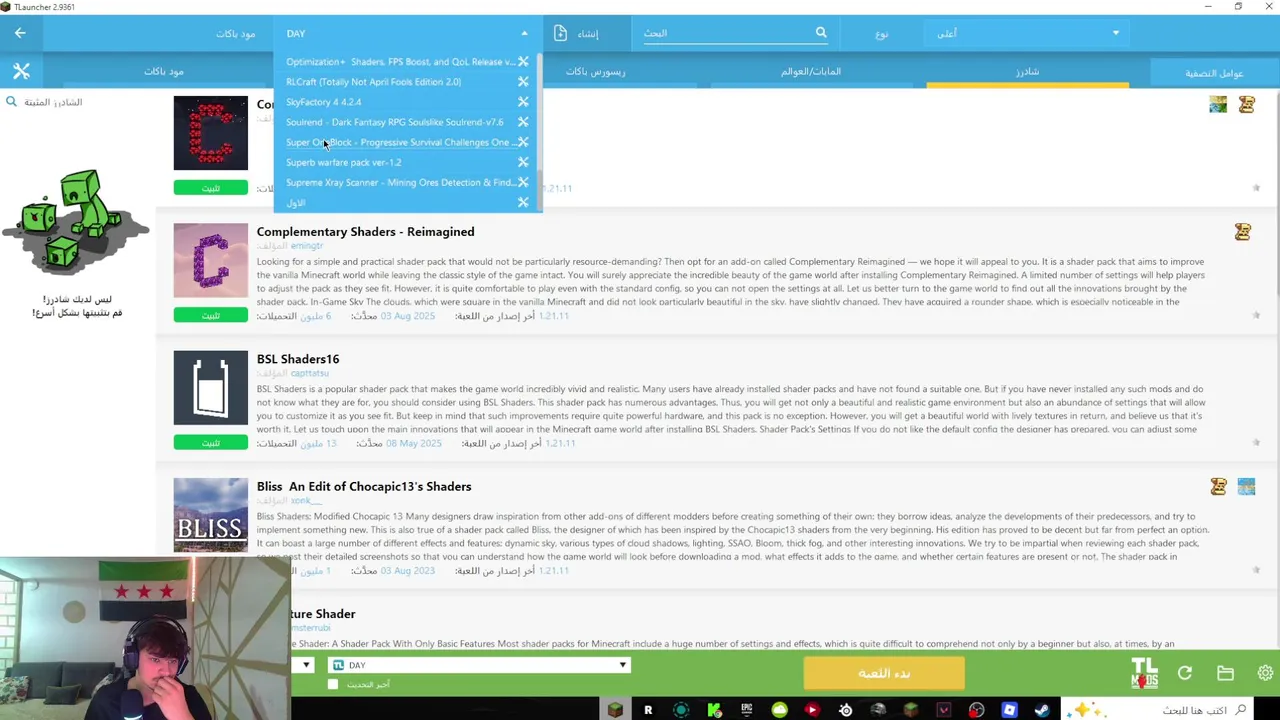
Task: Remove Soulrend modpack via its X icon
Action: [x=523, y=122]
